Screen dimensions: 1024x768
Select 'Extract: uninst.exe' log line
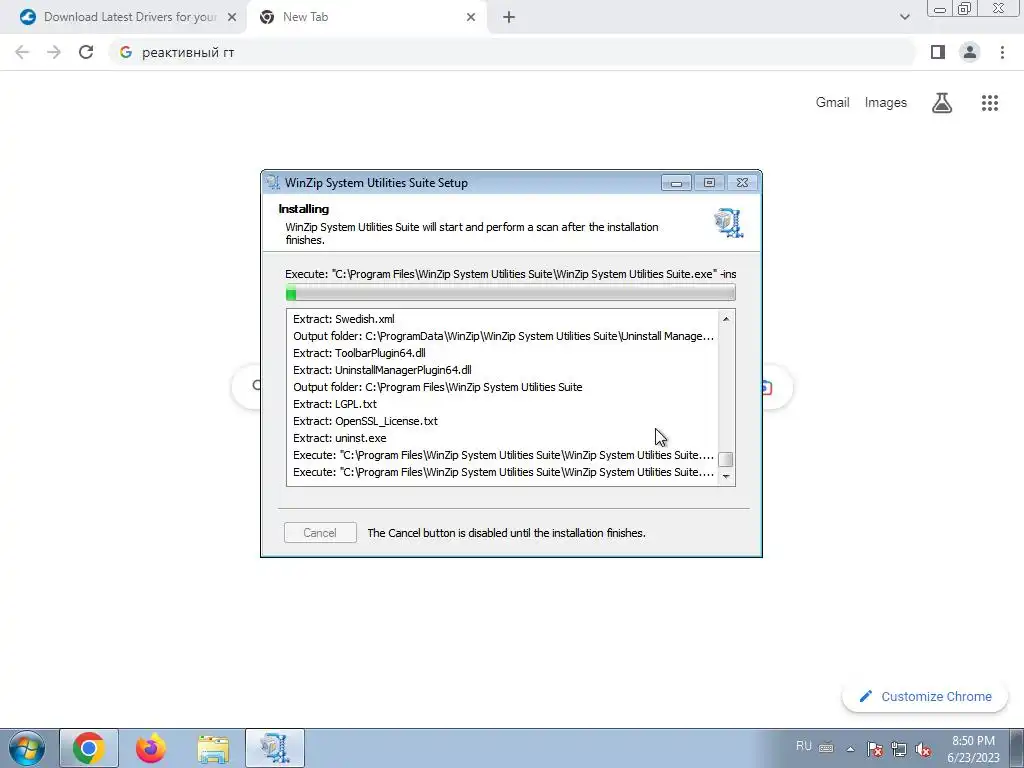340,438
